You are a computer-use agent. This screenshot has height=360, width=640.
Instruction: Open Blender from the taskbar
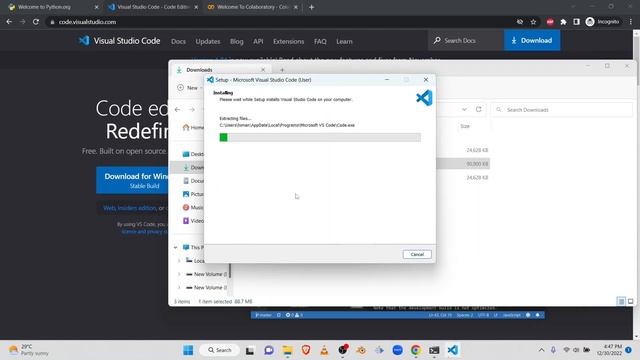pyautogui.click(x=361, y=350)
